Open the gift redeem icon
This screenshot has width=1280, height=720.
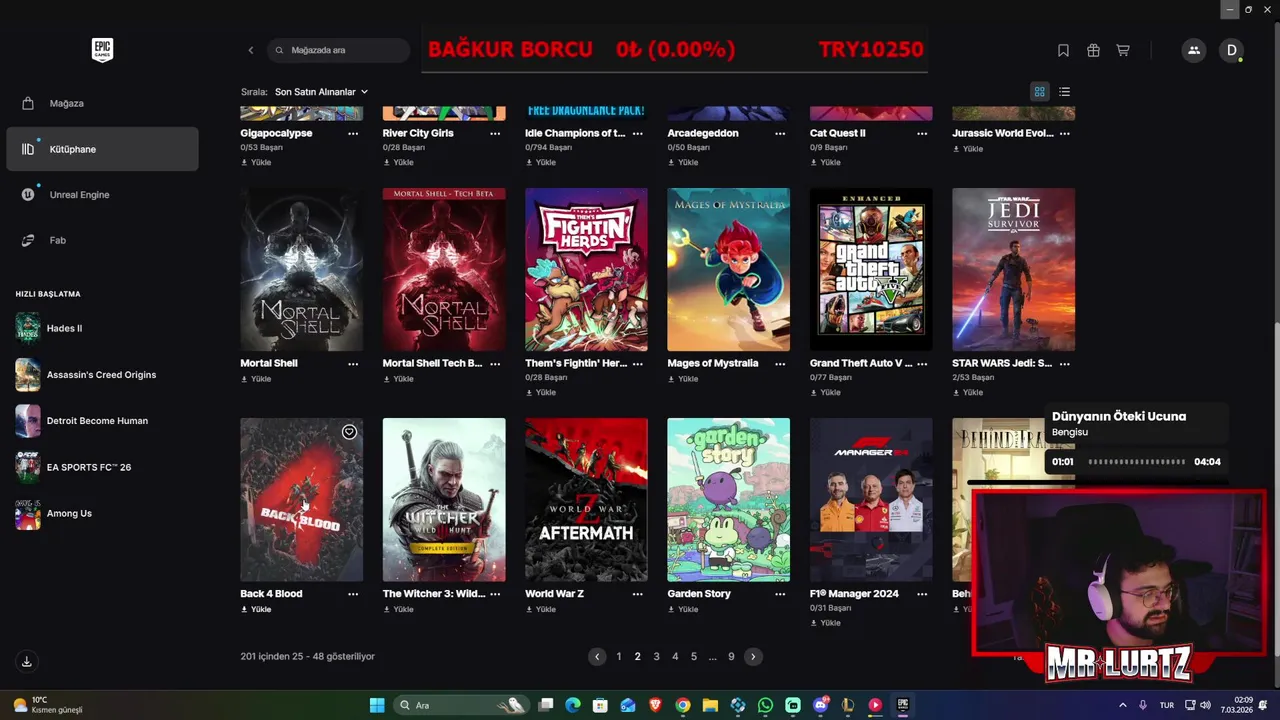[1093, 50]
